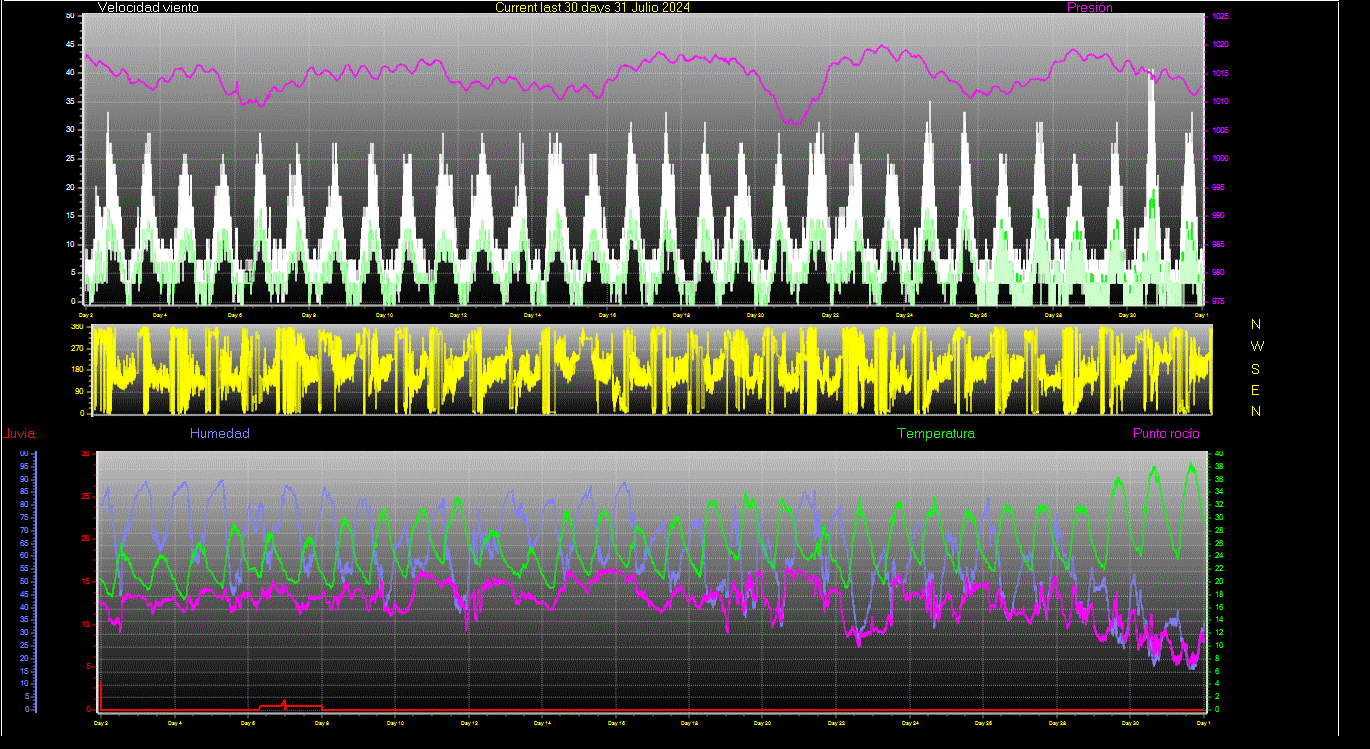Click the 180 tick on wind direction axis
Viewport: 1370px width, 749px height.
(77, 370)
